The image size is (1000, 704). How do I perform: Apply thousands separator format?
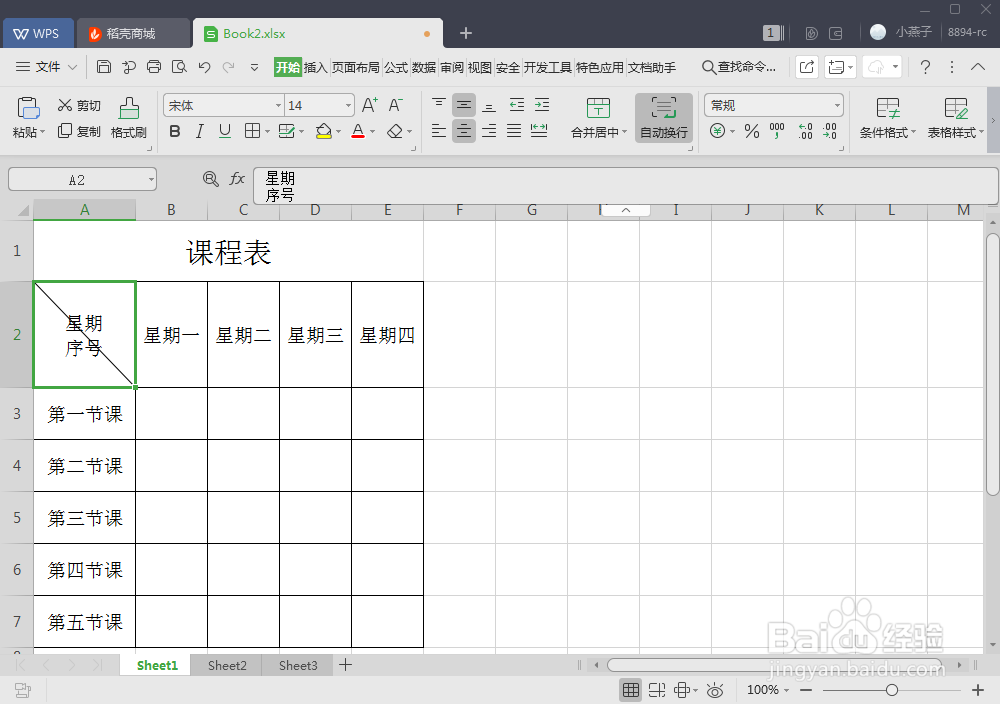[777, 131]
